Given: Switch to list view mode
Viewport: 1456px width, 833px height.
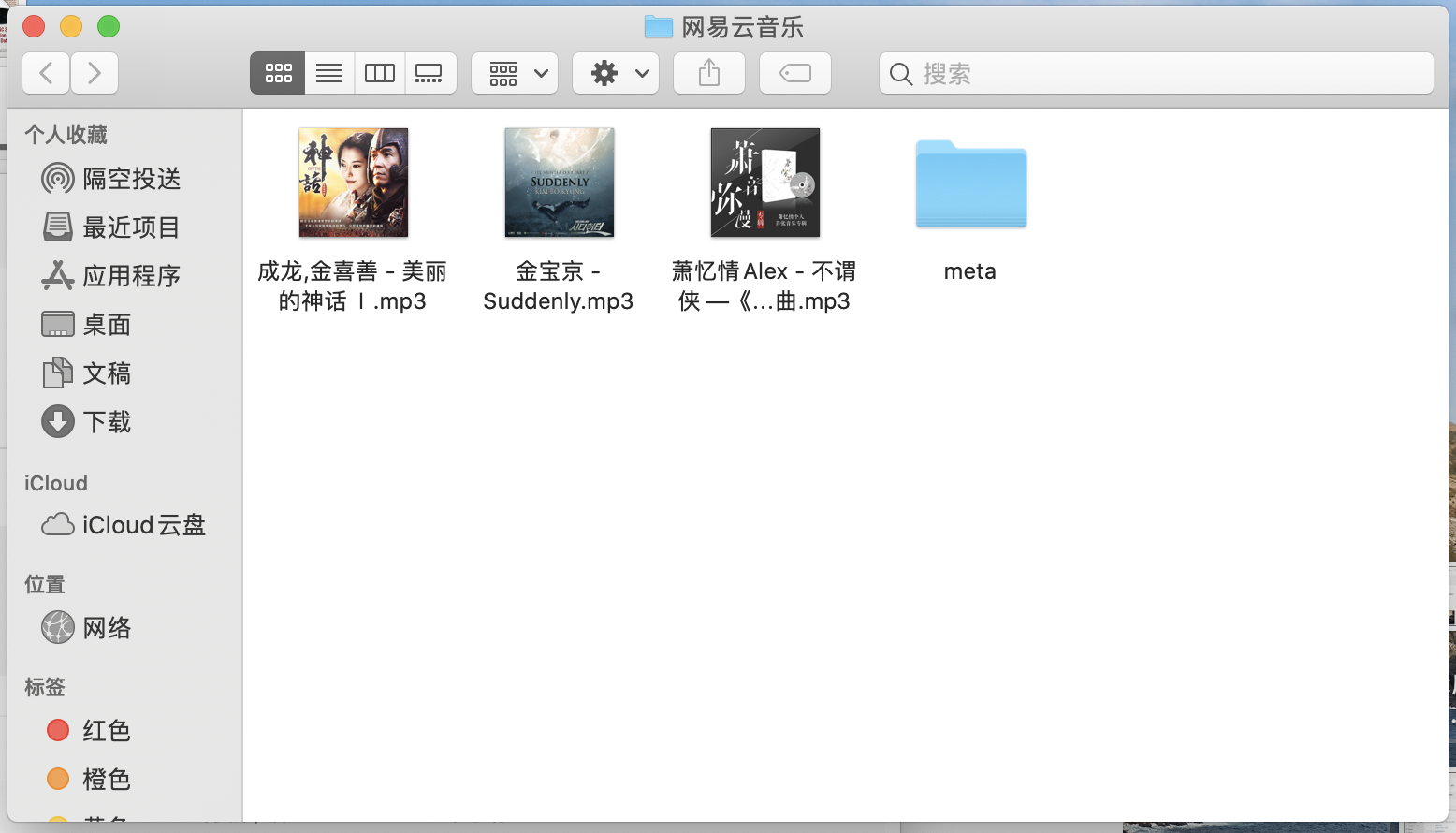Looking at the screenshot, I should click(329, 73).
